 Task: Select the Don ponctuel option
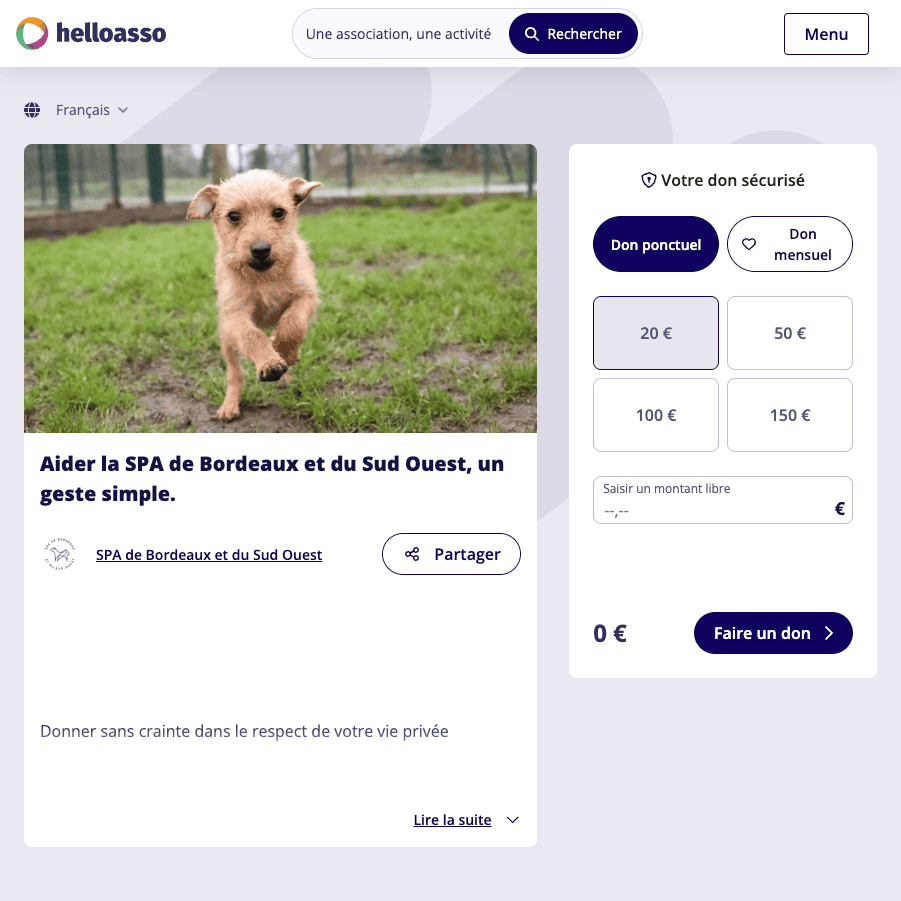pyautogui.click(x=656, y=244)
